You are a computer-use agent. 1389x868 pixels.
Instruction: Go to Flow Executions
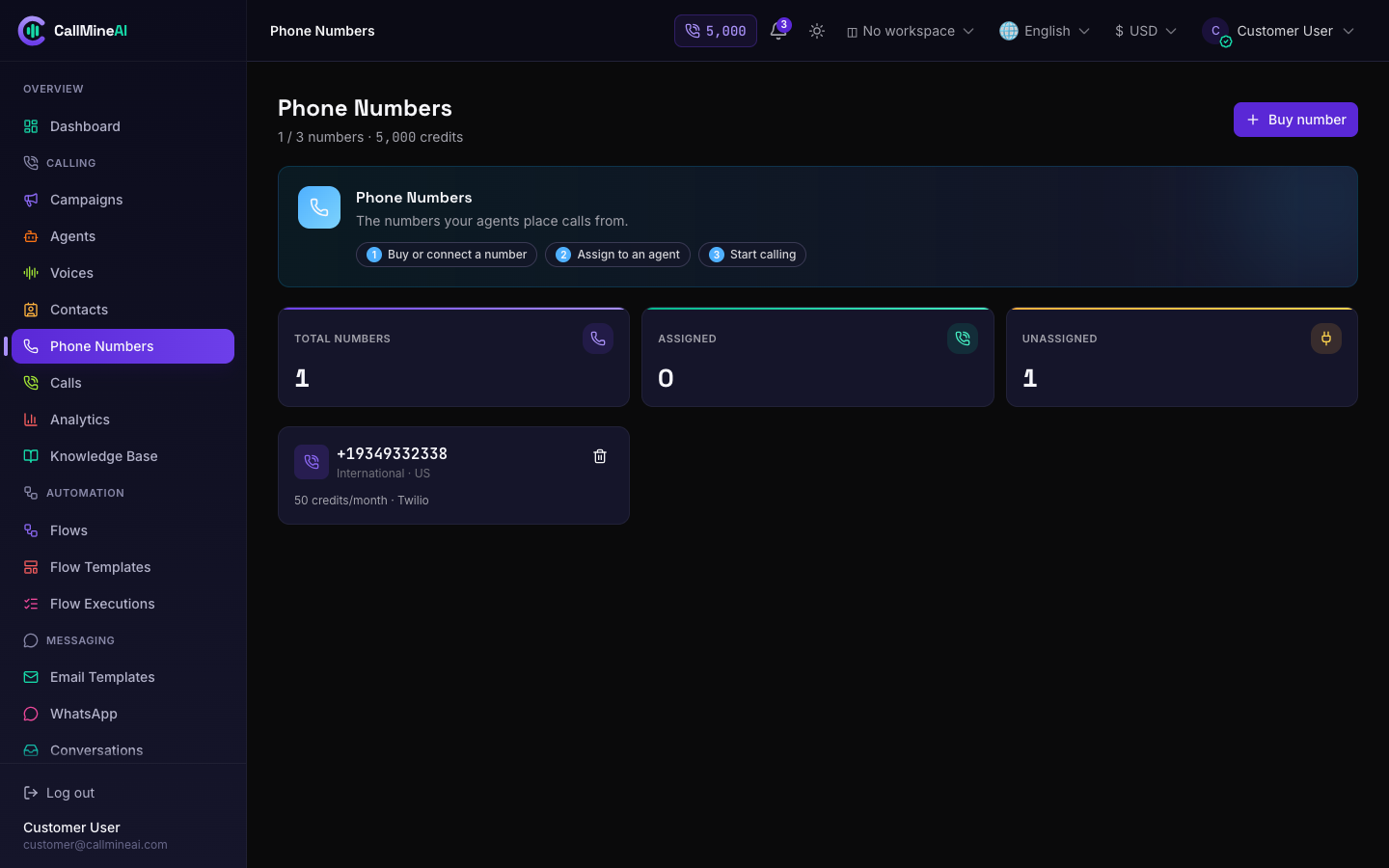(x=123, y=604)
